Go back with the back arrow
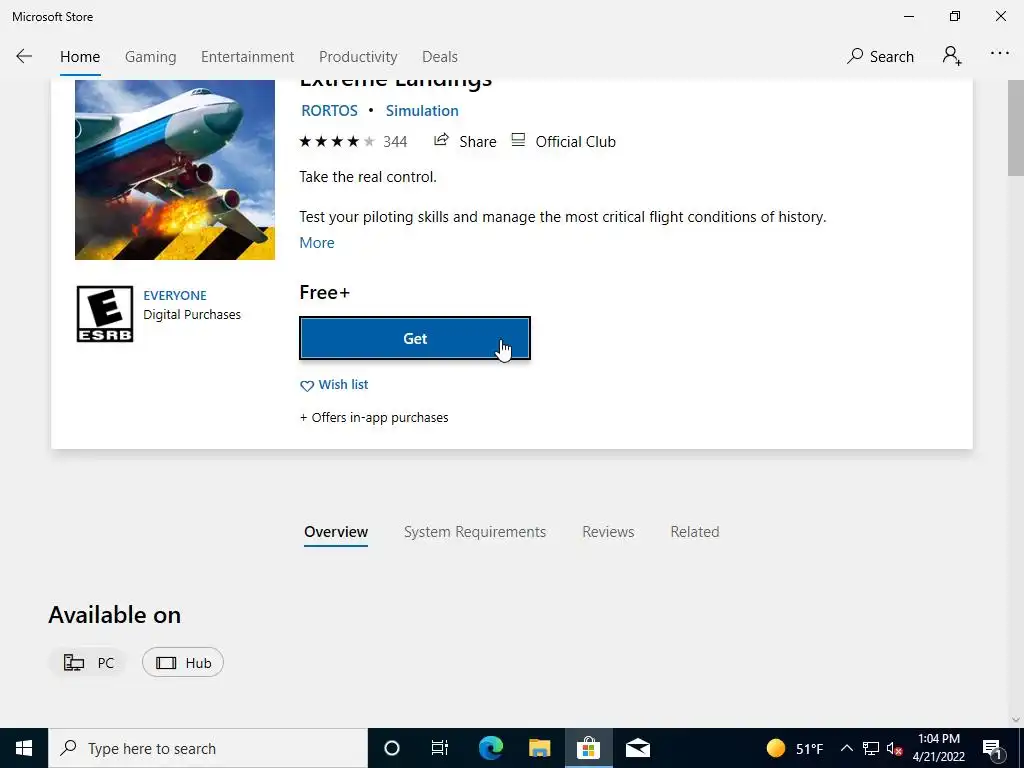This screenshot has height=768, width=1024. 24,56
